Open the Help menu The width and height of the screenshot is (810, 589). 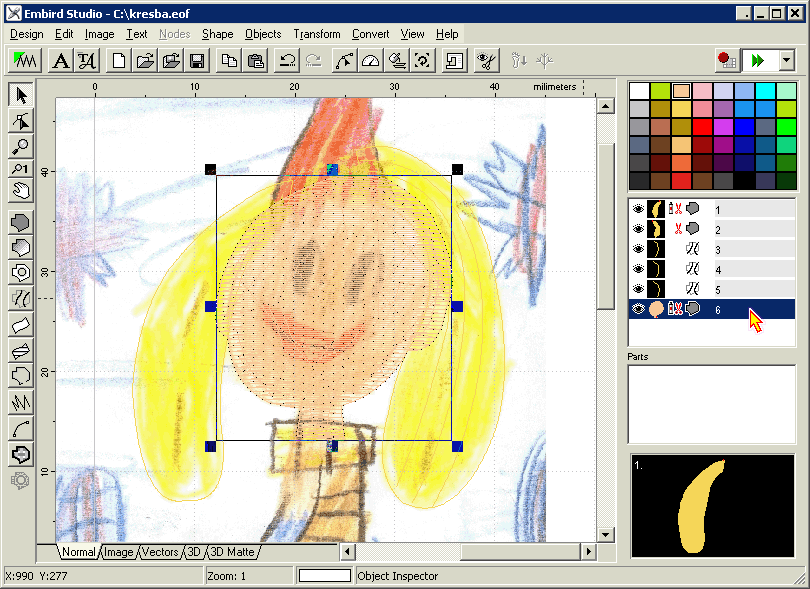[x=447, y=34]
